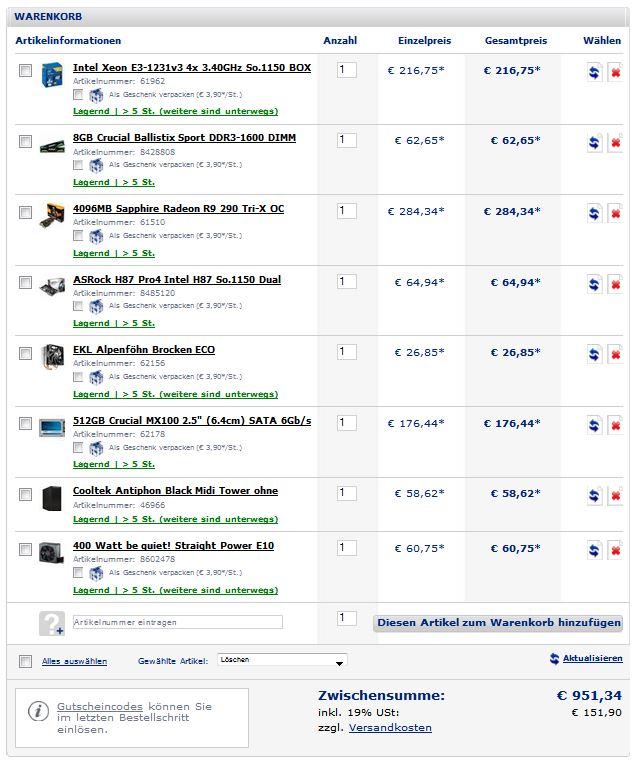Open the Cooltek Antiphon product thumbnail
The height and width of the screenshot is (762, 635).
(51, 498)
